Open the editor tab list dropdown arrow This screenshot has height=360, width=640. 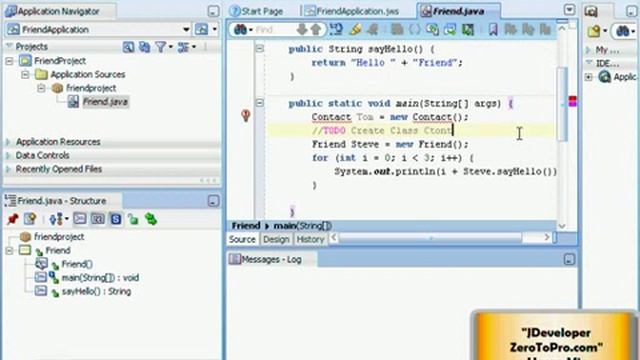tap(569, 10)
